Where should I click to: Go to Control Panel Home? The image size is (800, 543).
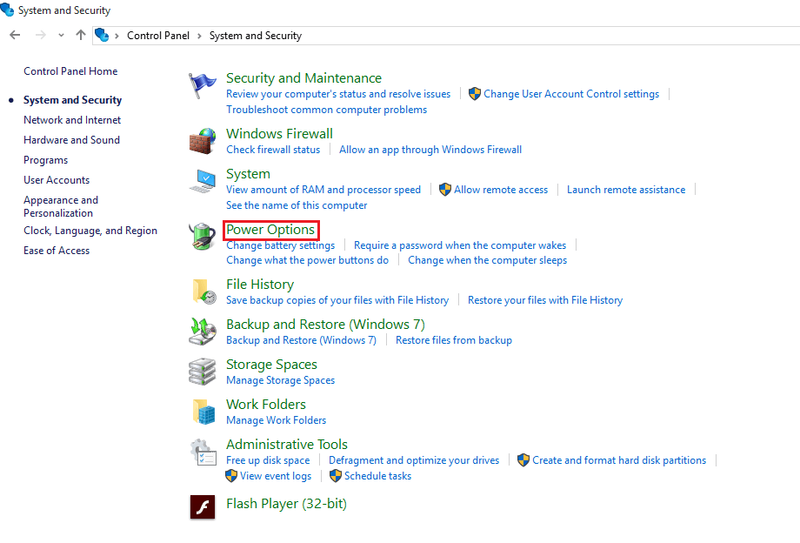coord(70,71)
